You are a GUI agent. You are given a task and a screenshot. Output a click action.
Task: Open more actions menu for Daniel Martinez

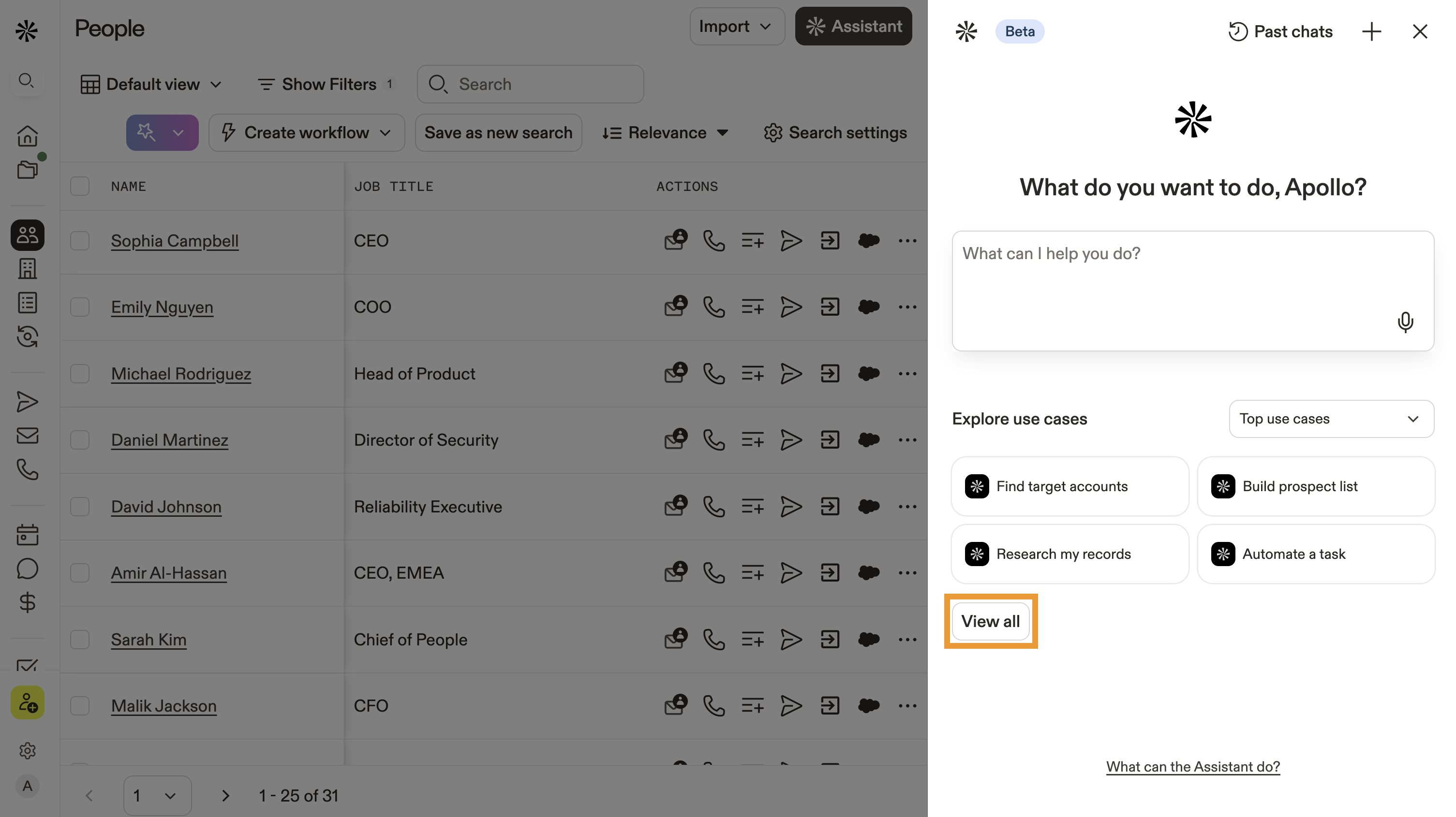(x=907, y=439)
